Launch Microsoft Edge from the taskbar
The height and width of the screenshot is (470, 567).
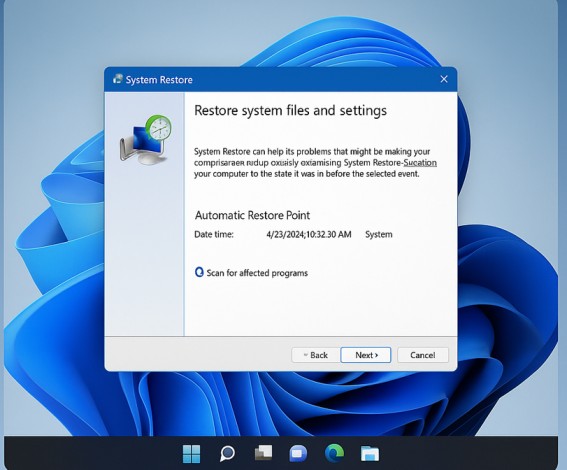[x=334, y=453]
